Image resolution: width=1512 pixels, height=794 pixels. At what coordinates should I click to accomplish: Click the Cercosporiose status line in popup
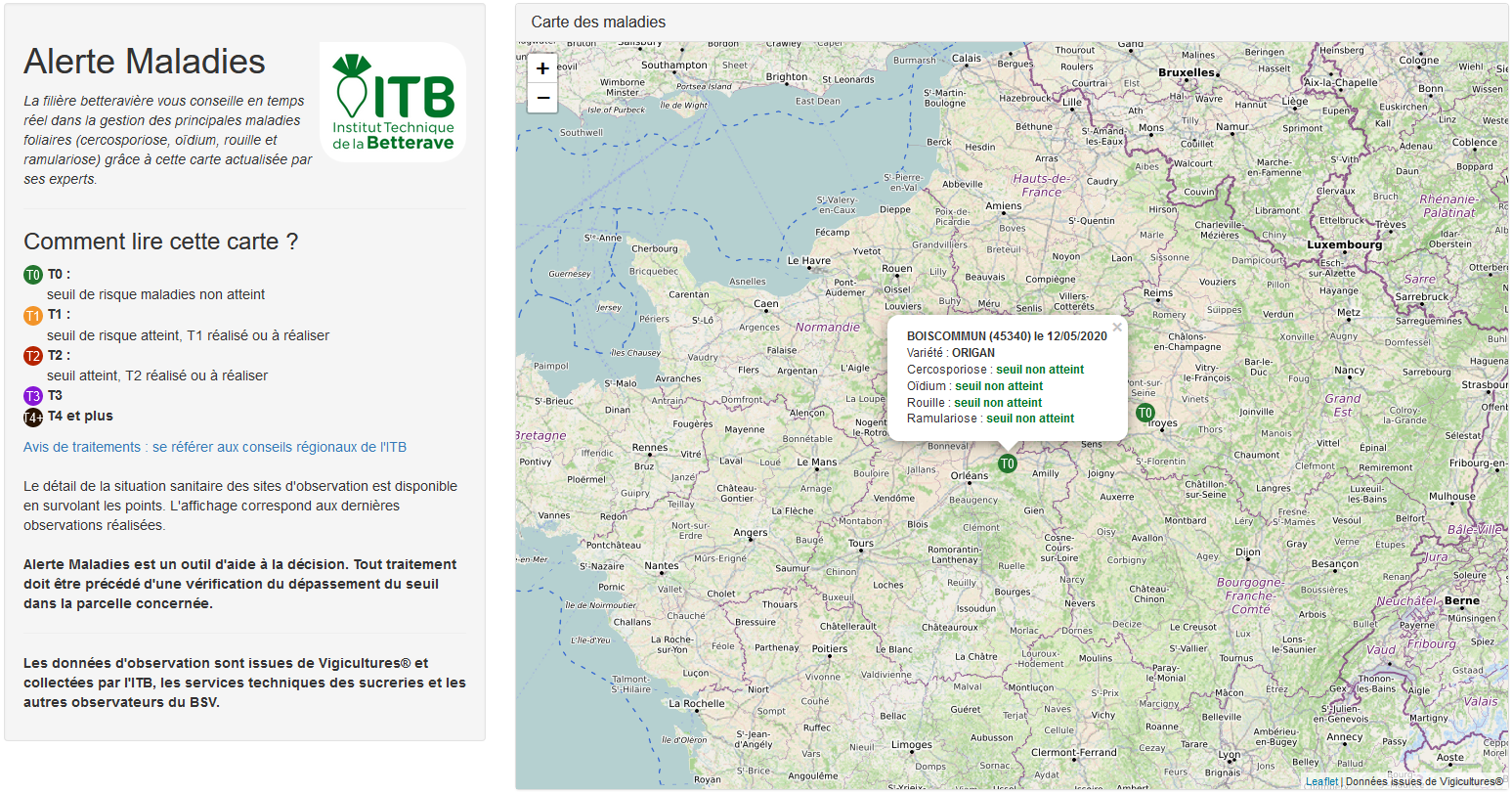click(996, 370)
